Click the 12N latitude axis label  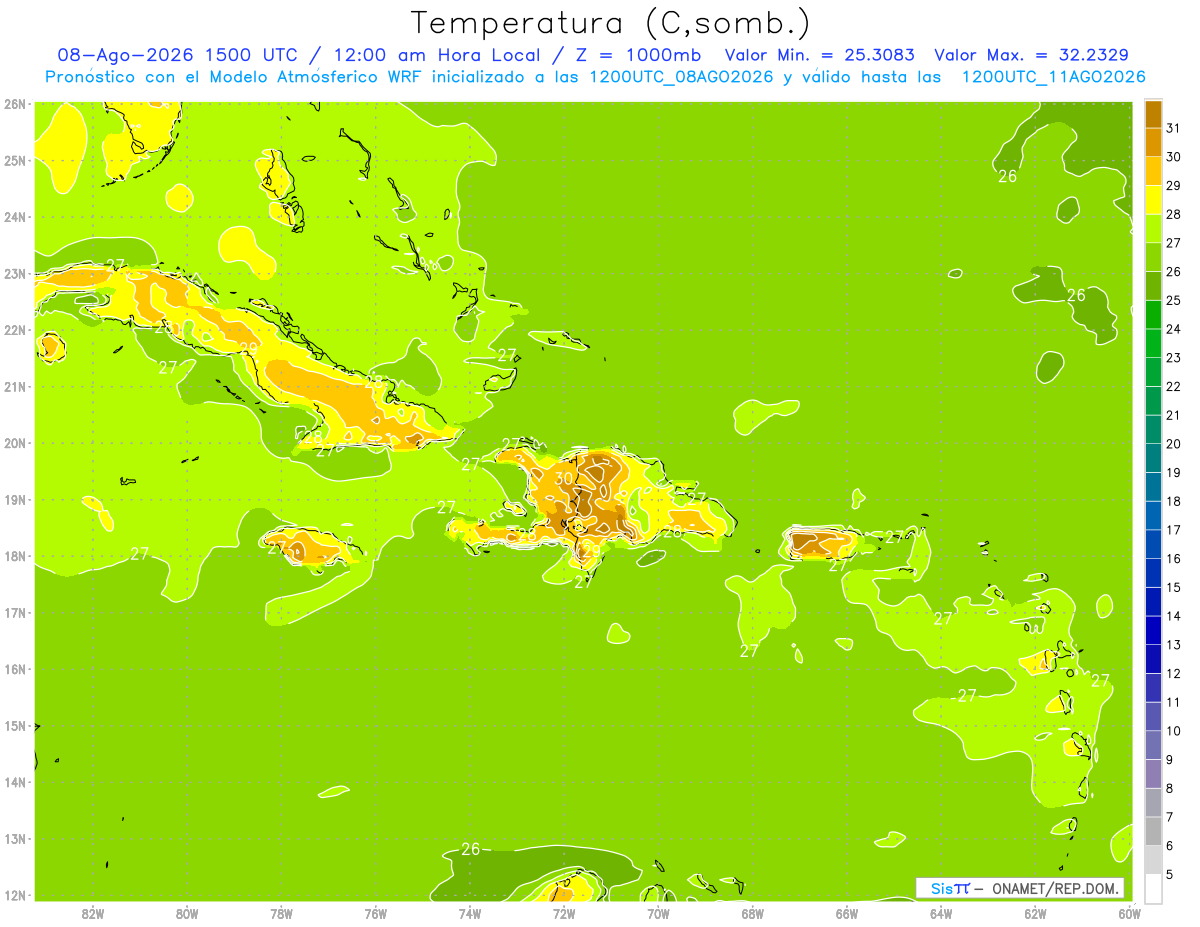pyautogui.click(x=15, y=895)
